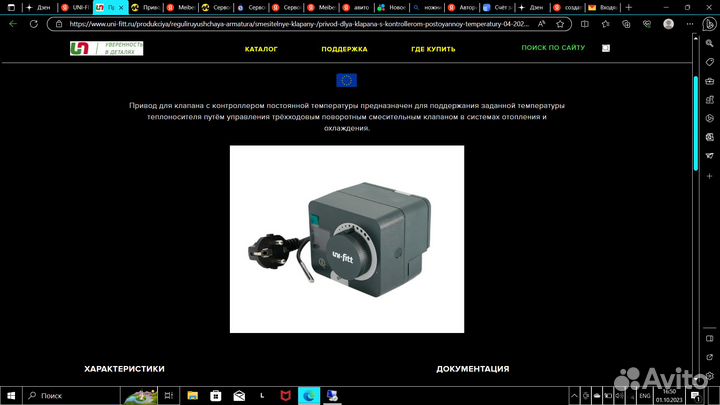Screen dimensions: 720x405
Task: Close the active Uni-Fitt product tab
Action: coord(121,8)
